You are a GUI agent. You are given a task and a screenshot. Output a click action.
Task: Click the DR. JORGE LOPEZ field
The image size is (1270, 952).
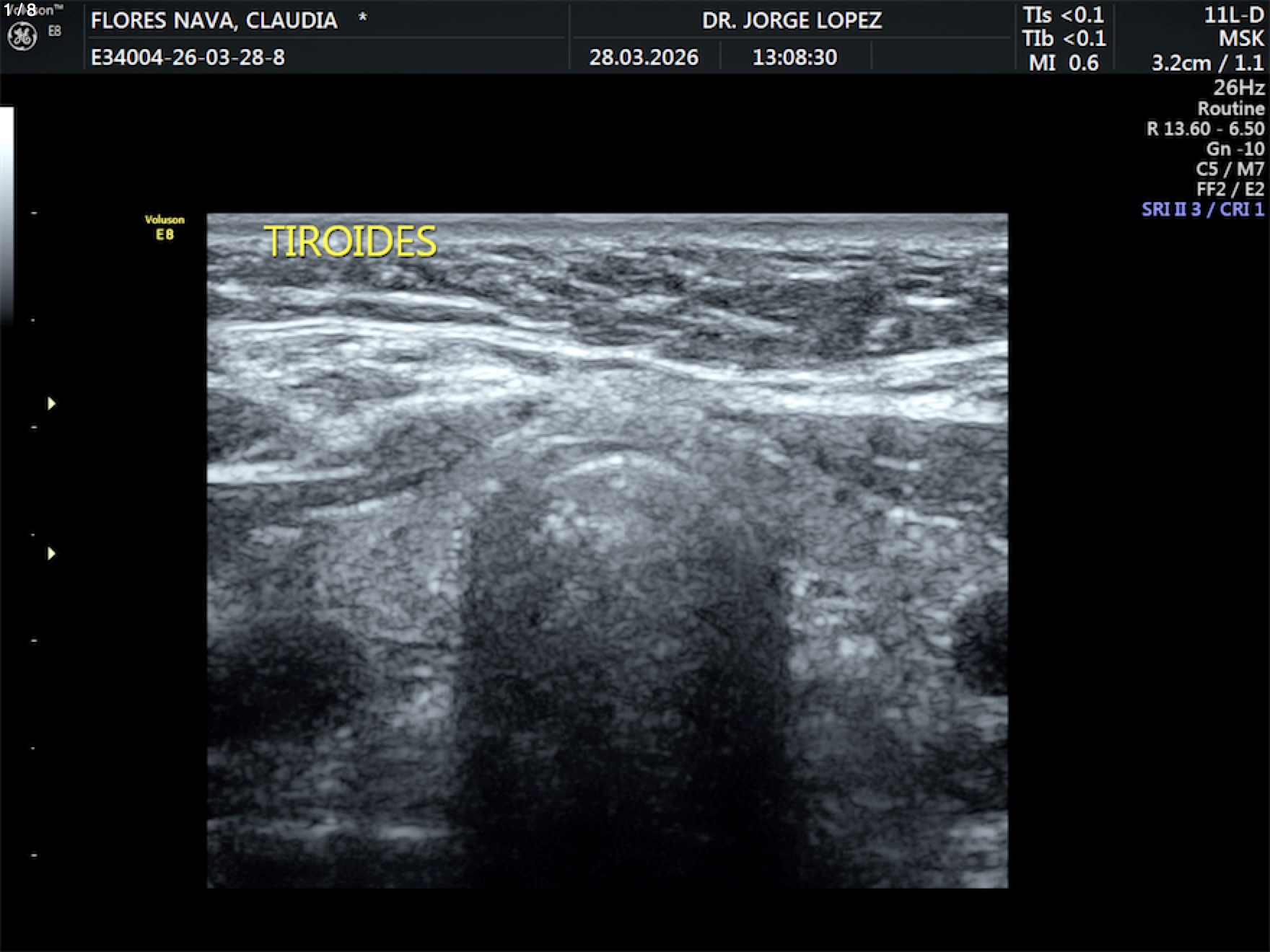(792, 20)
